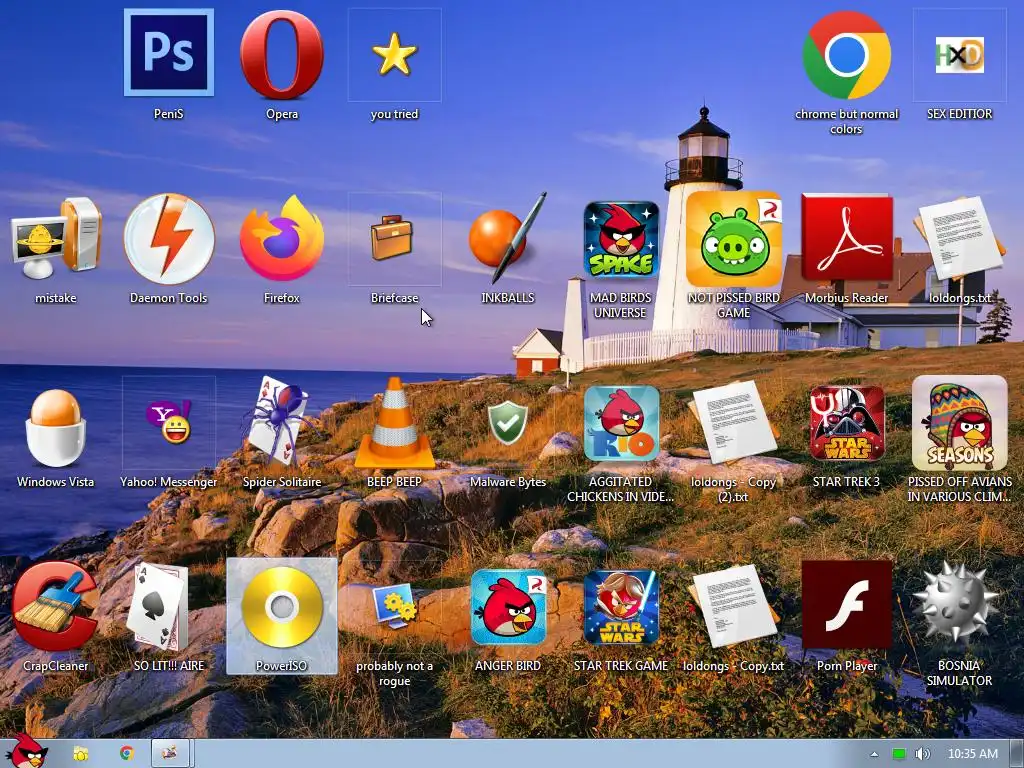Open the volume speaker tray icon

tap(922, 754)
